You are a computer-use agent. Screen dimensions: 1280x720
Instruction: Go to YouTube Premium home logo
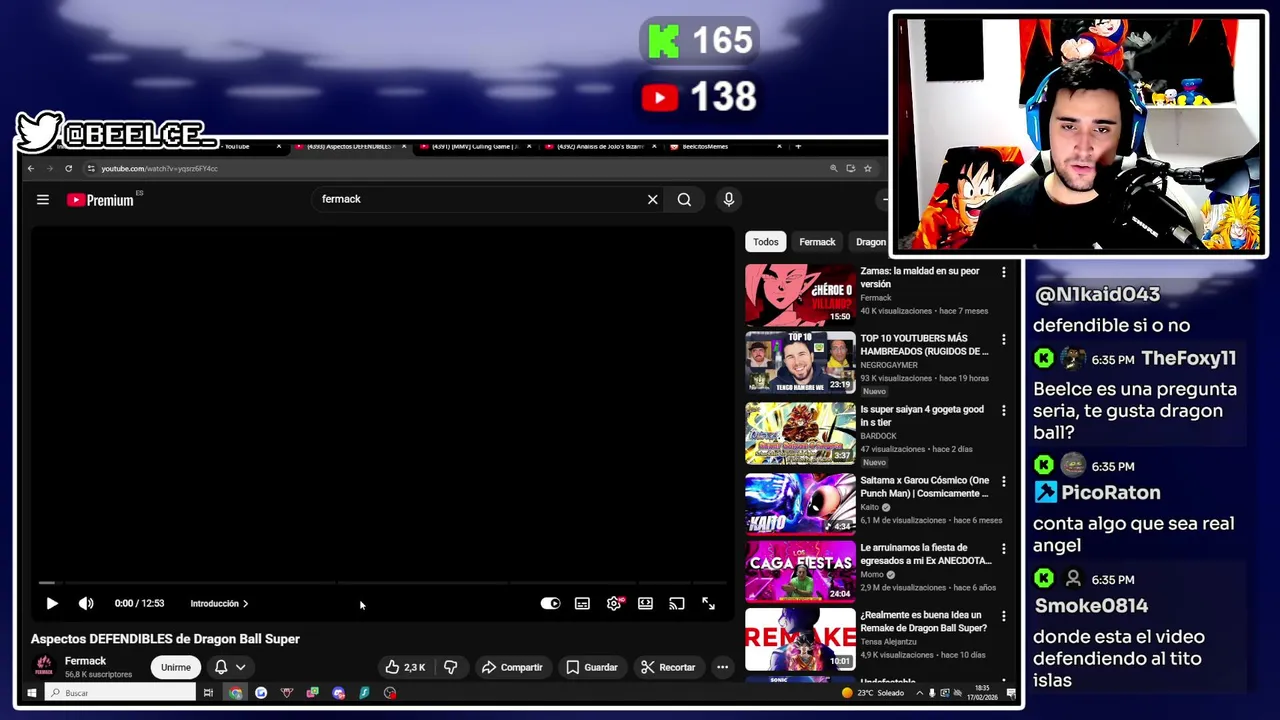100,200
